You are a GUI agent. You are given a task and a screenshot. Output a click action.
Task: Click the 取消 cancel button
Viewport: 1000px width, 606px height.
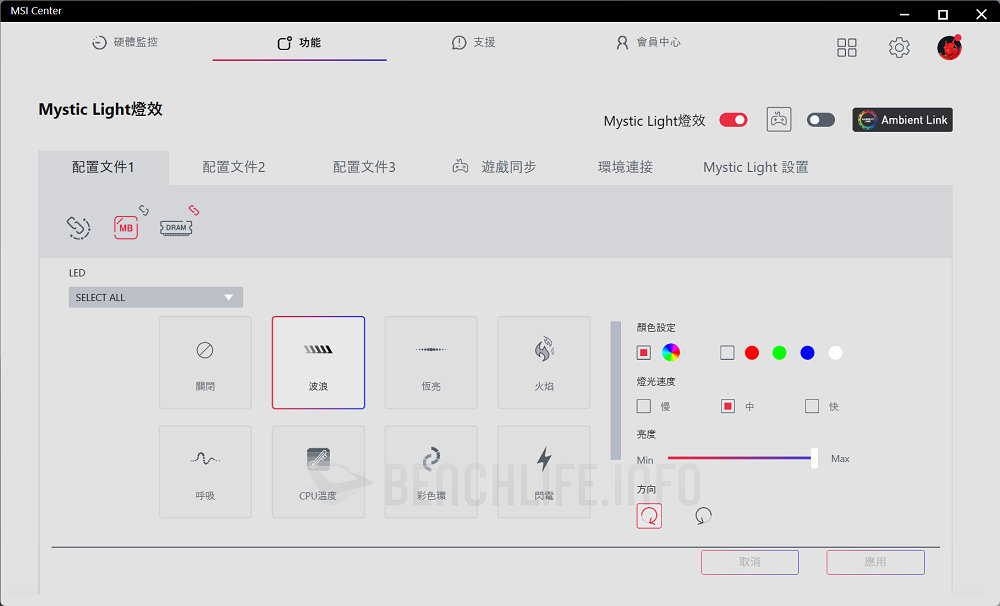750,562
